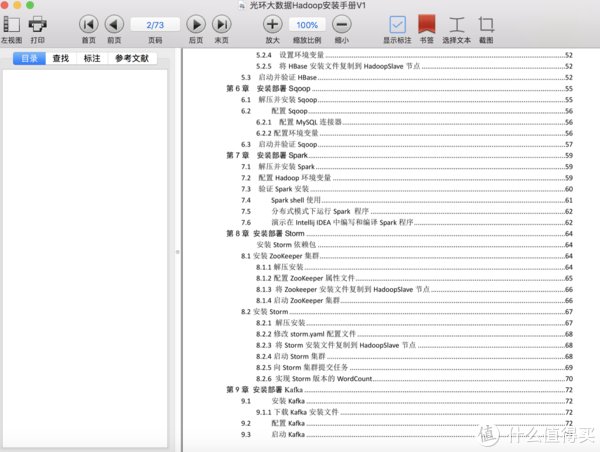Click entry 8.2.3 Storm 安装文件复制到 HadoopSlave
The image size is (600, 452).
(414, 345)
